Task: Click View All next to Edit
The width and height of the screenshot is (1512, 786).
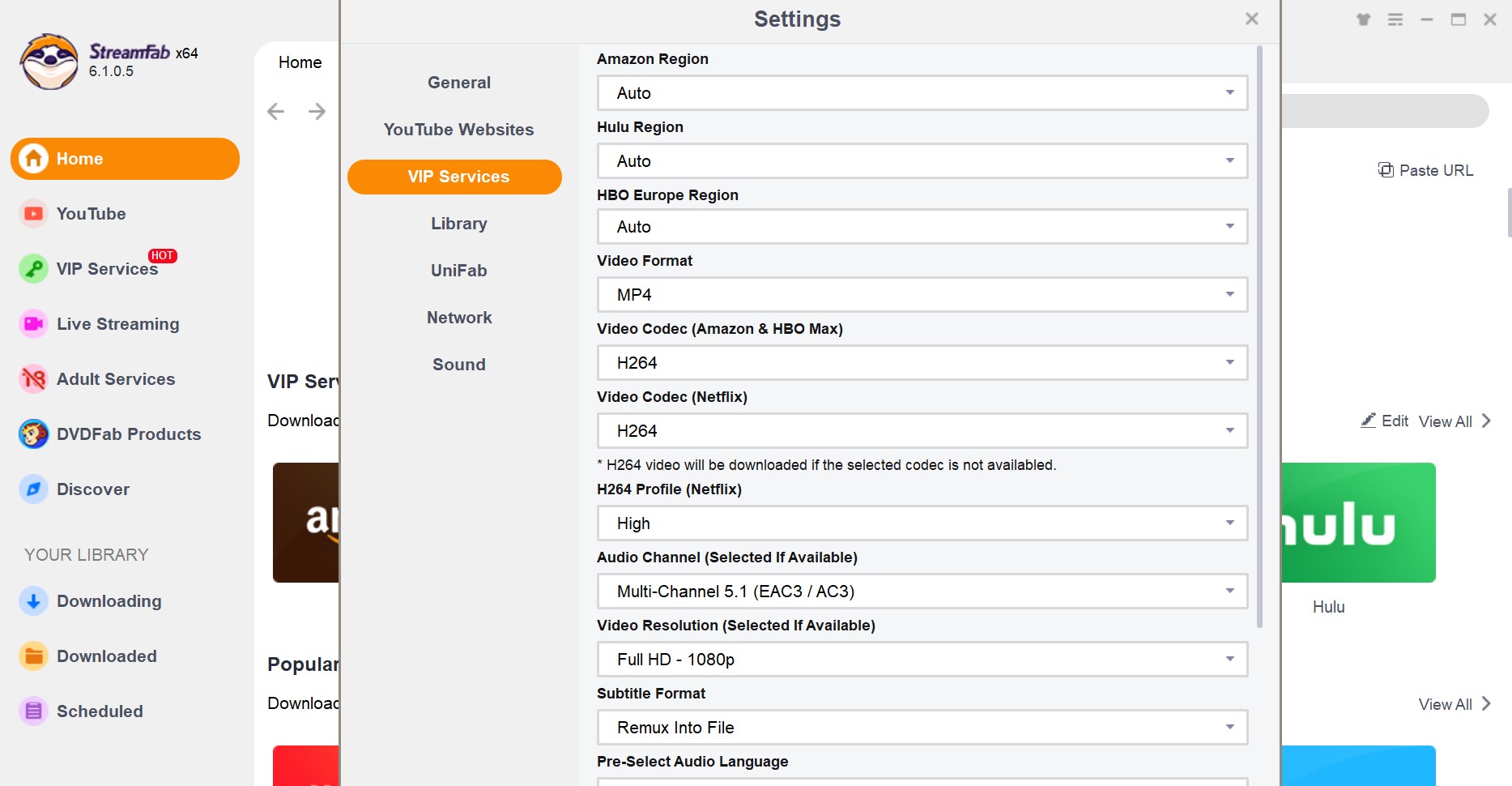Action: pyautogui.click(x=1455, y=421)
